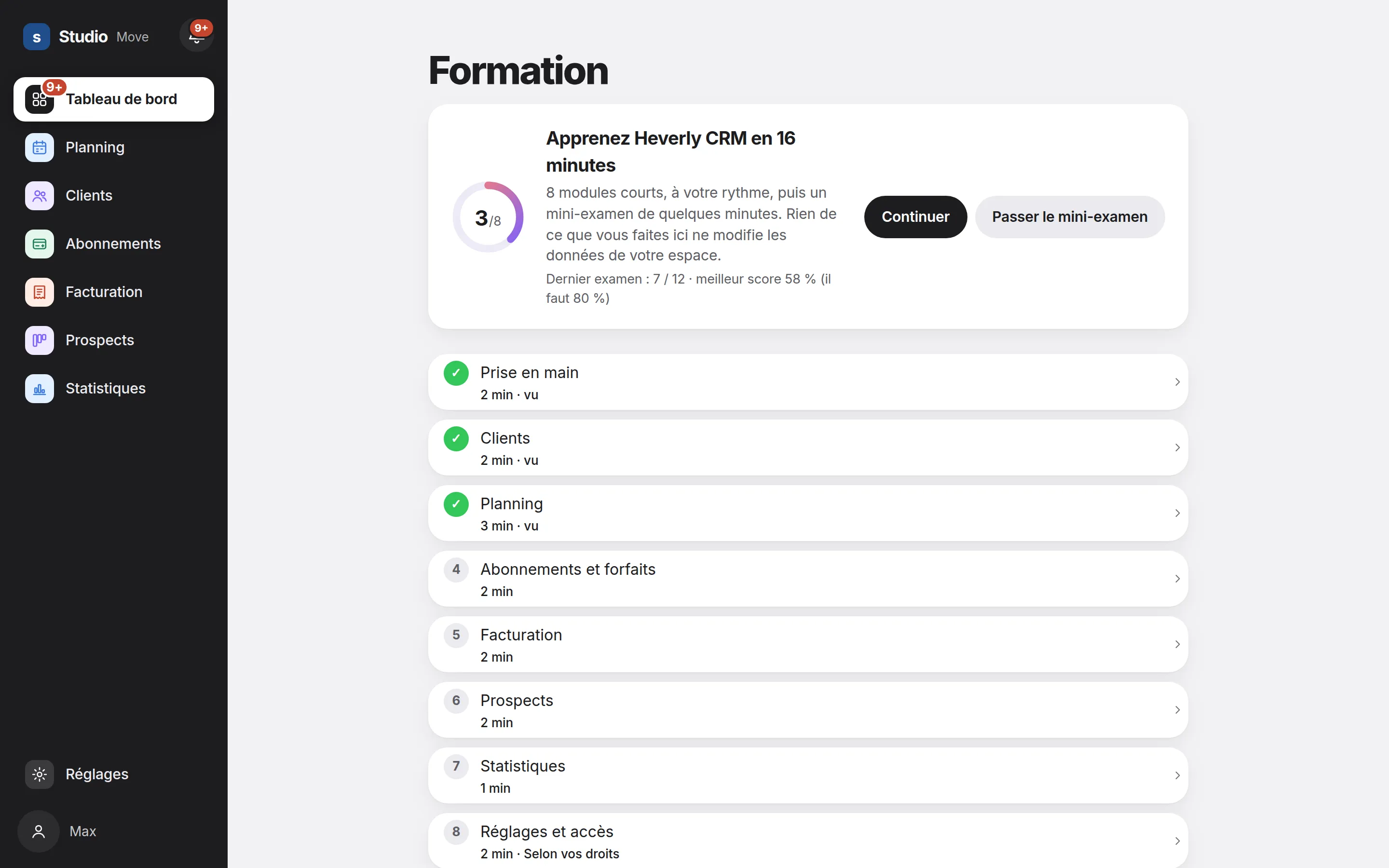Click the Facturation receipt icon

pos(40,292)
